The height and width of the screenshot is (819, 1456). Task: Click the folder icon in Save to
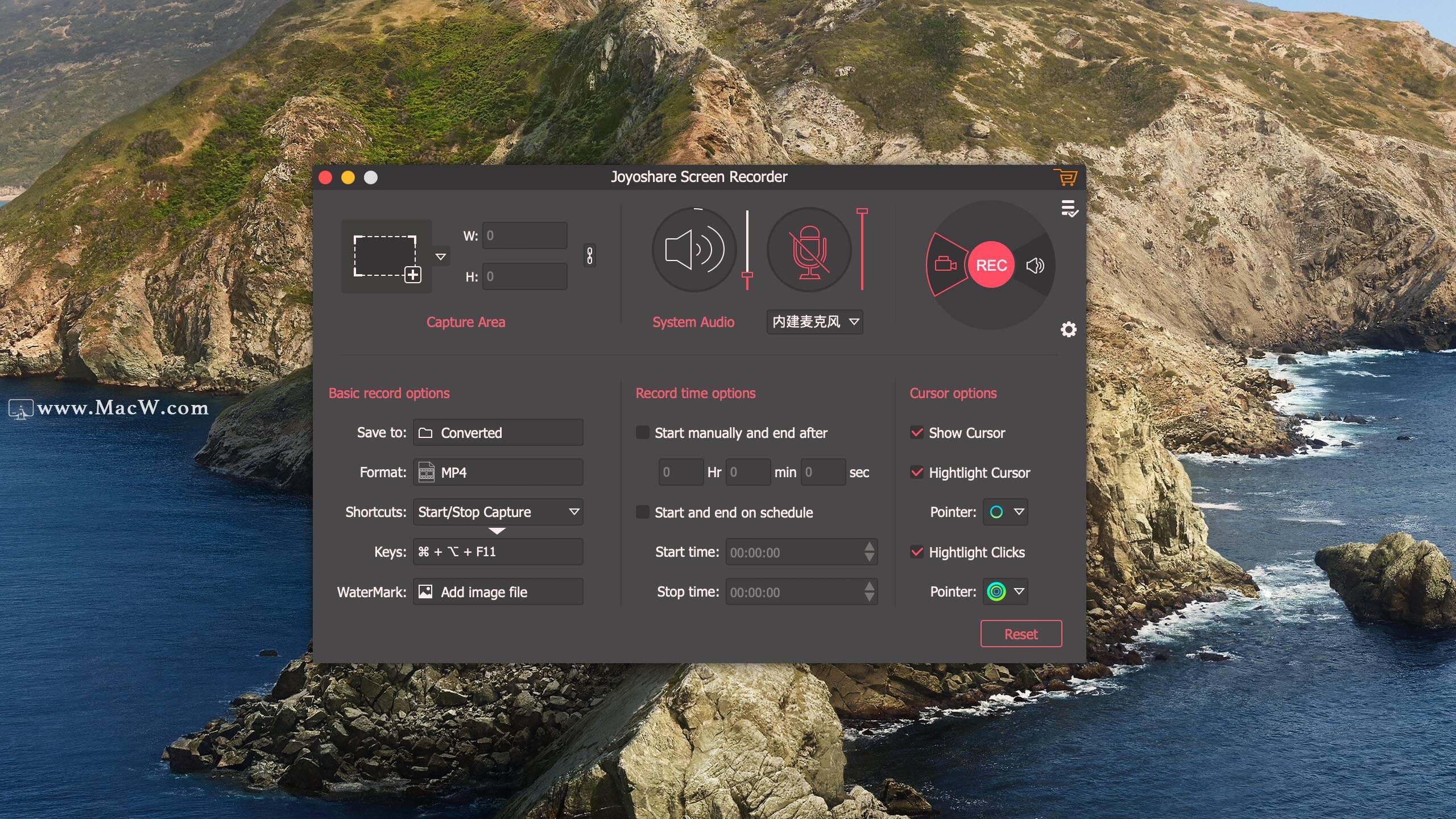click(425, 433)
